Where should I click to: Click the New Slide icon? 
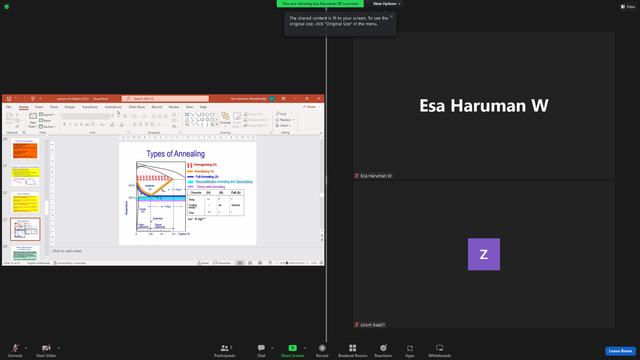click(33, 117)
